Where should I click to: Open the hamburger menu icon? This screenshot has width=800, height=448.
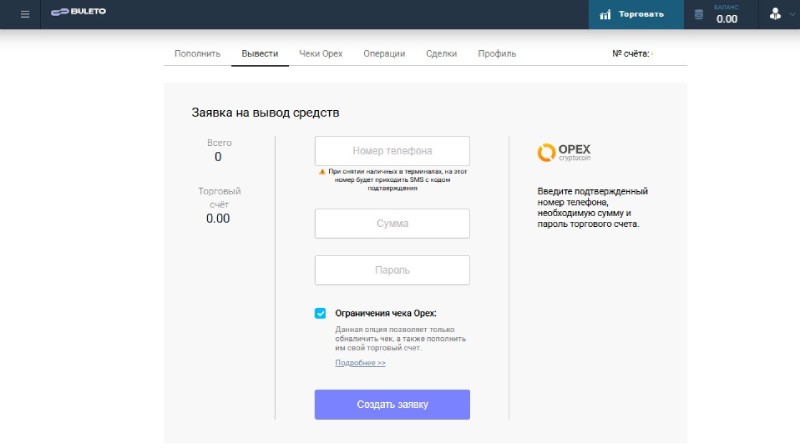[24, 14]
